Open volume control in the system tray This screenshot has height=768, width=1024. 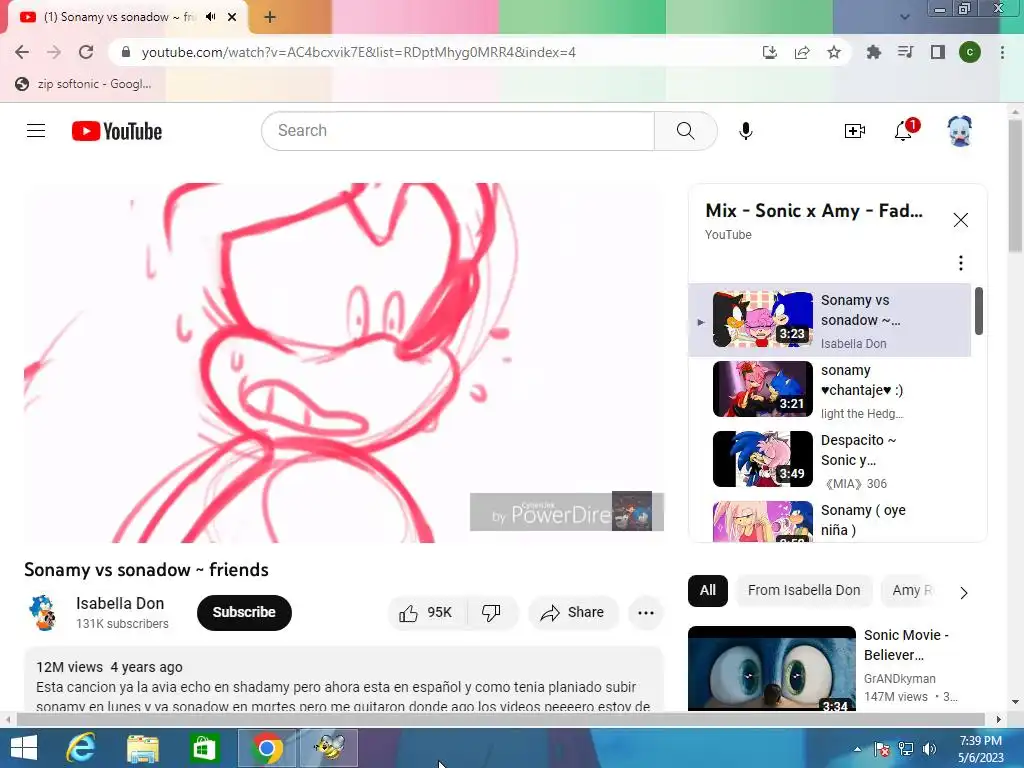[929, 749]
